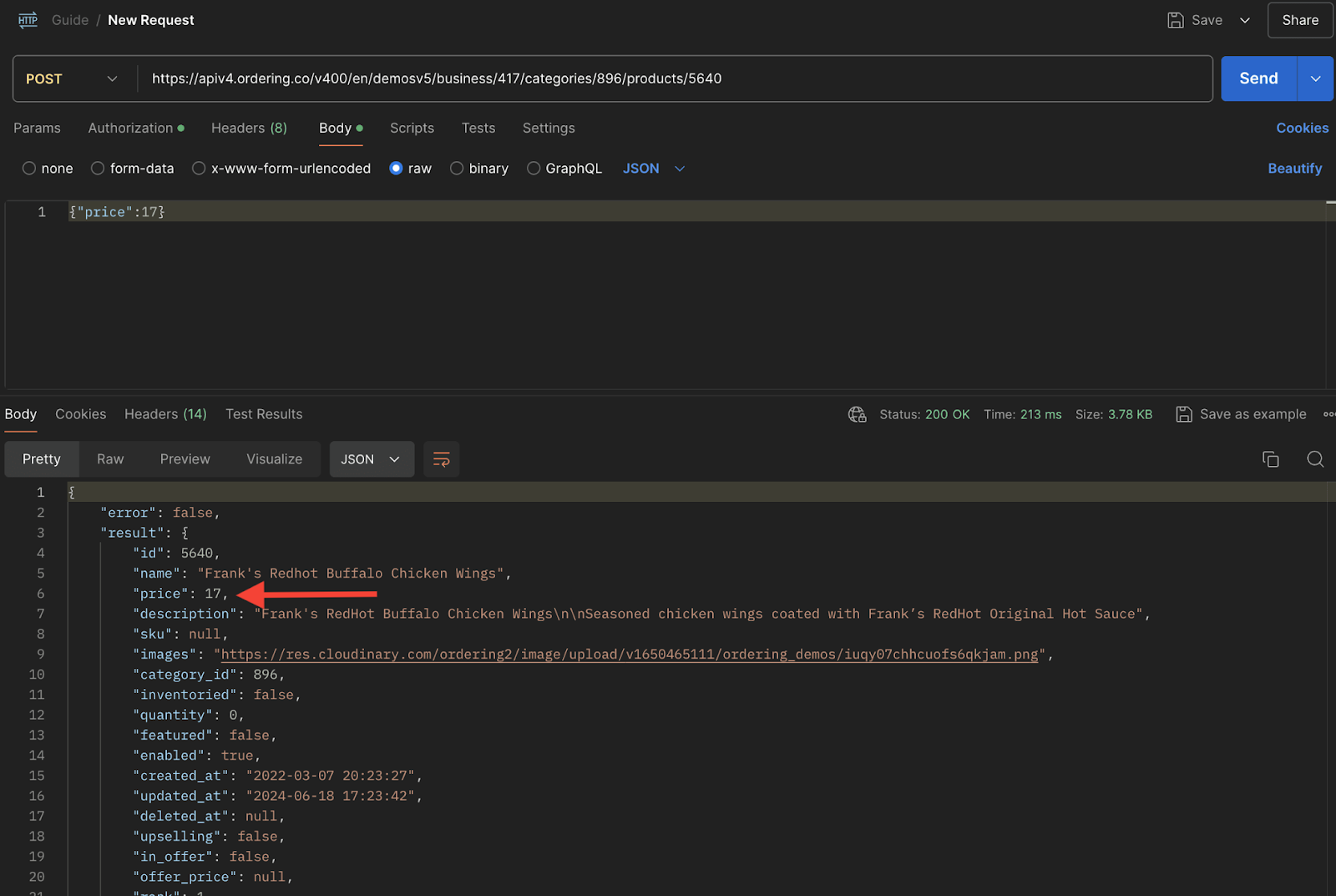Choose the GraphQL body radio option
Viewport: 1336px width, 896px height.
click(534, 169)
